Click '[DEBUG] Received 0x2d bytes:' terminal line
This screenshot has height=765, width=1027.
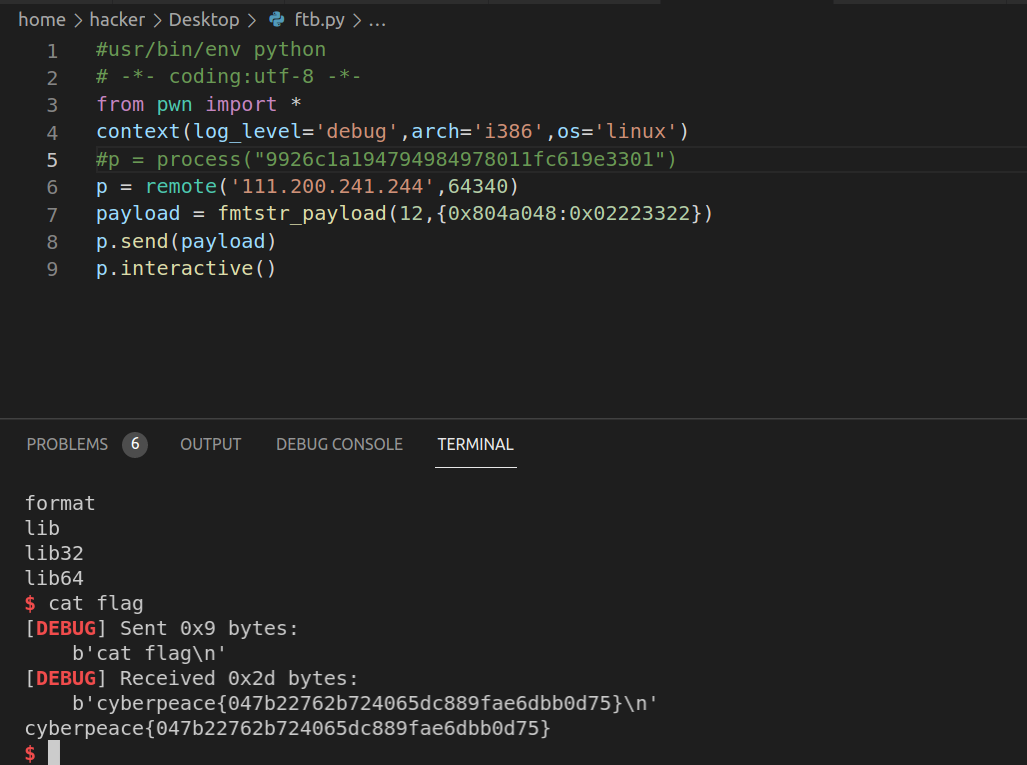191,678
